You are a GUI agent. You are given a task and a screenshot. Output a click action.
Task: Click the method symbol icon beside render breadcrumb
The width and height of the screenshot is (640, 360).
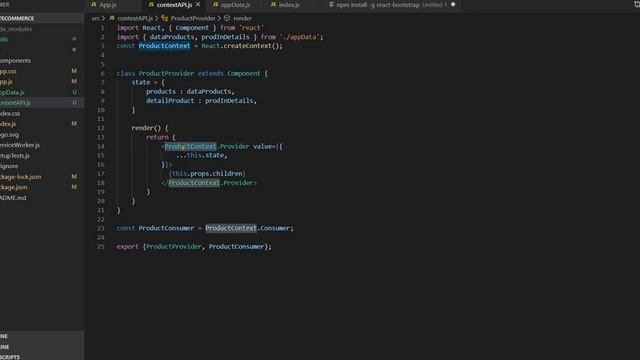227,18
